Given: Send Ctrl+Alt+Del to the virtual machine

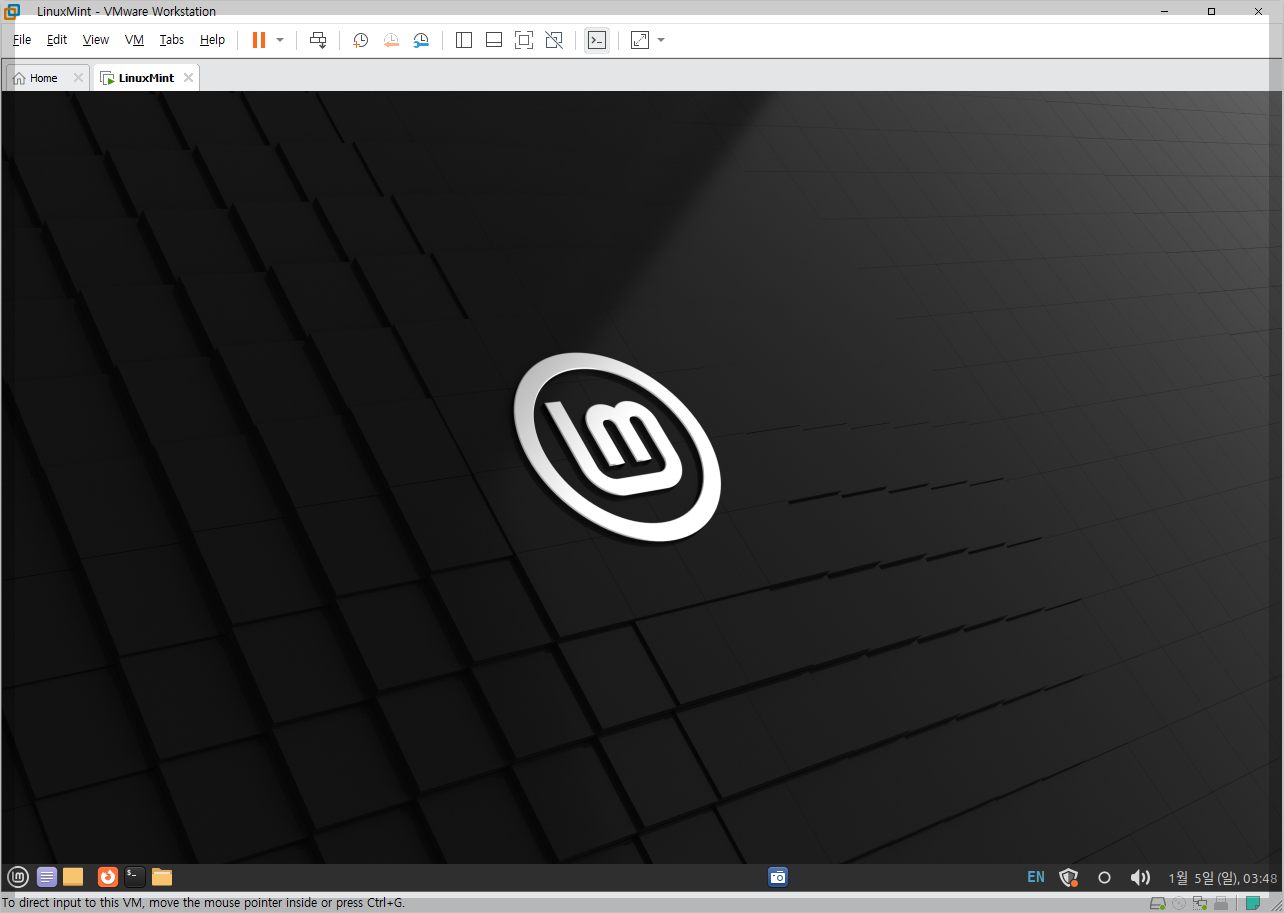Looking at the screenshot, I should (318, 40).
